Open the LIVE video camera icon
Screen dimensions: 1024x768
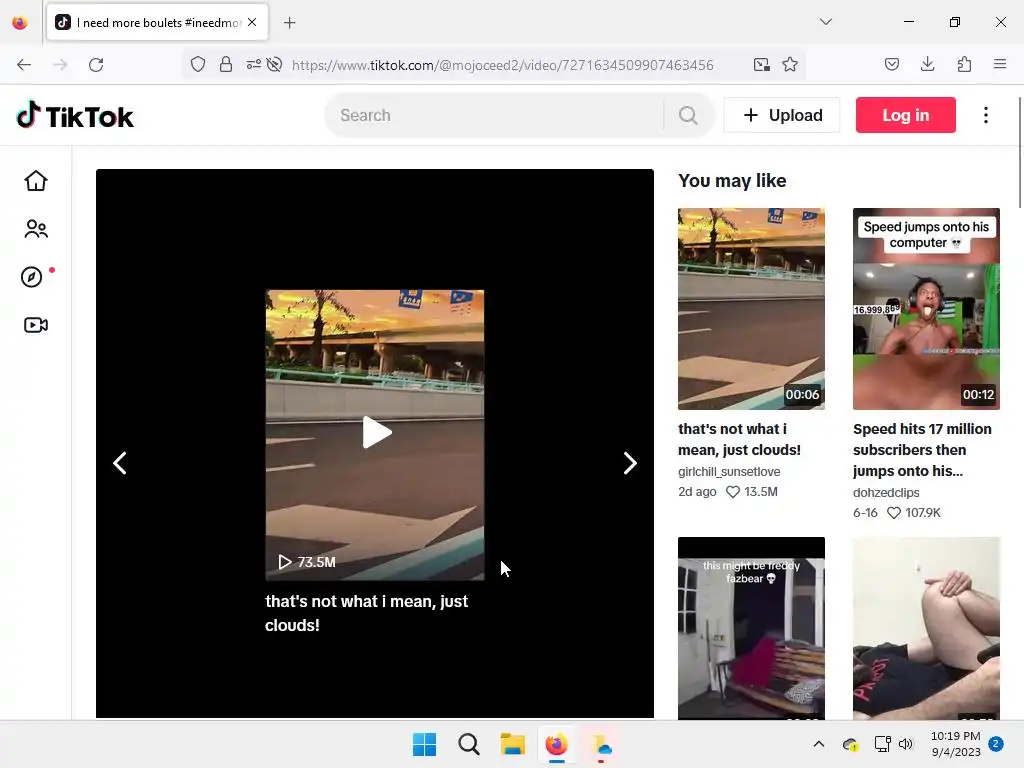[36, 325]
